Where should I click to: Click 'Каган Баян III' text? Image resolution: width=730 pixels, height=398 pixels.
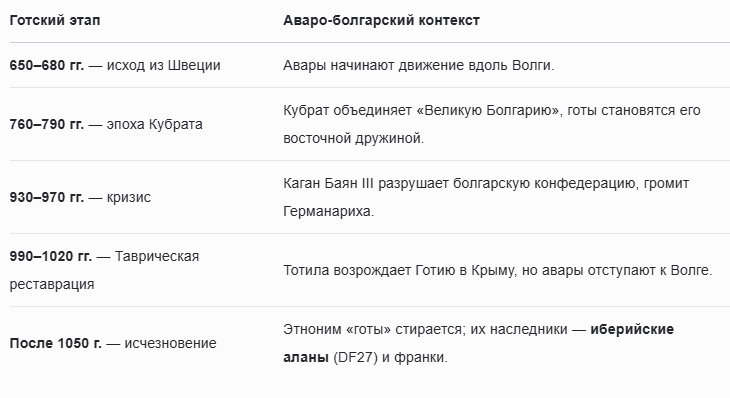328,183
